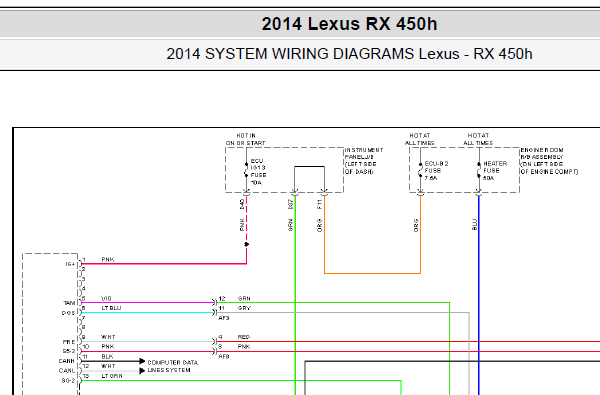Click the splice dot on dashed PNK wire

[x=246, y=244]
